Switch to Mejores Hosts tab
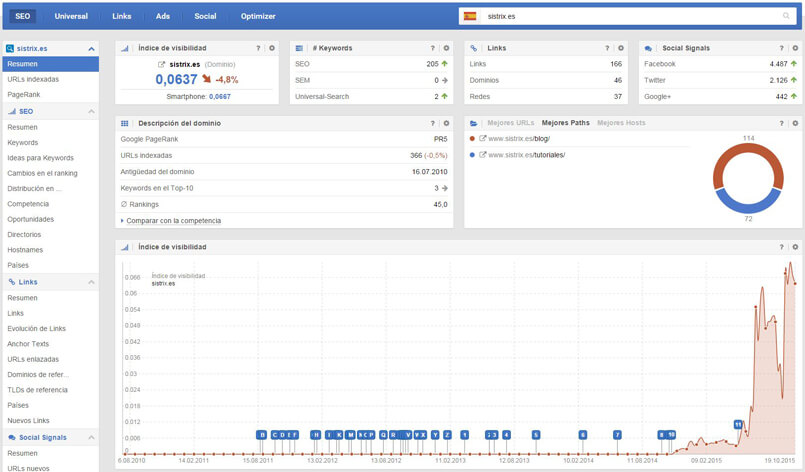 pyautogui.click(x=621, y=123)
